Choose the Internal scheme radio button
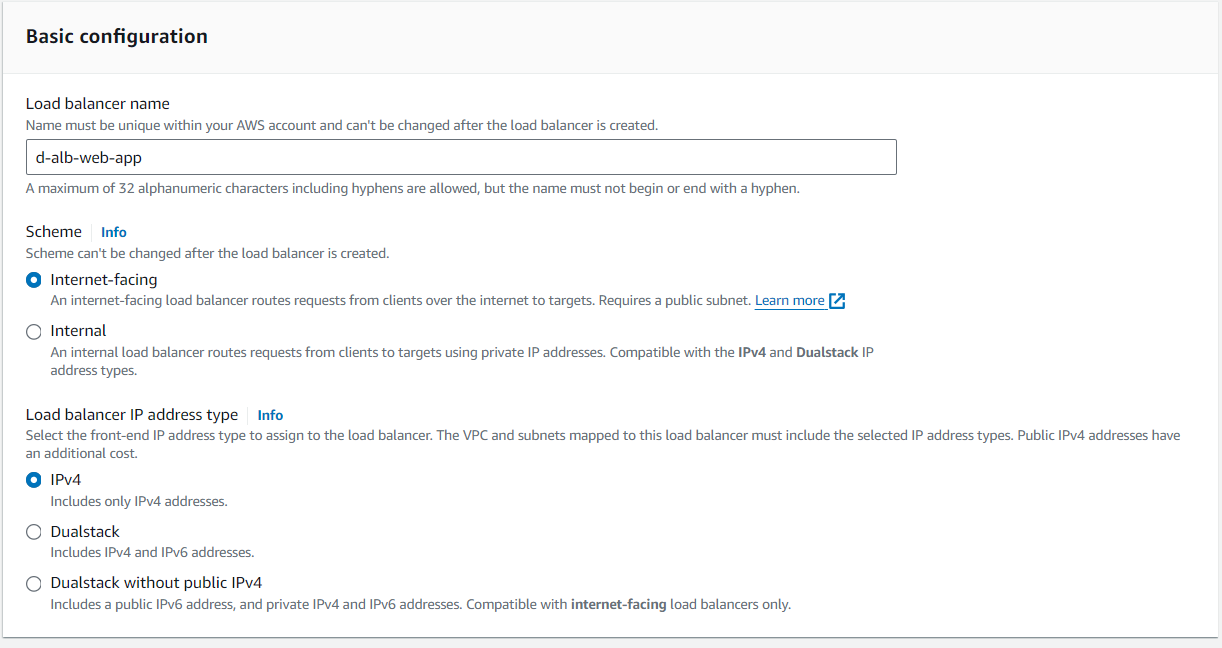Viewport: 1222px width, 648px height. pyautogui.click(x=34, y=331)
